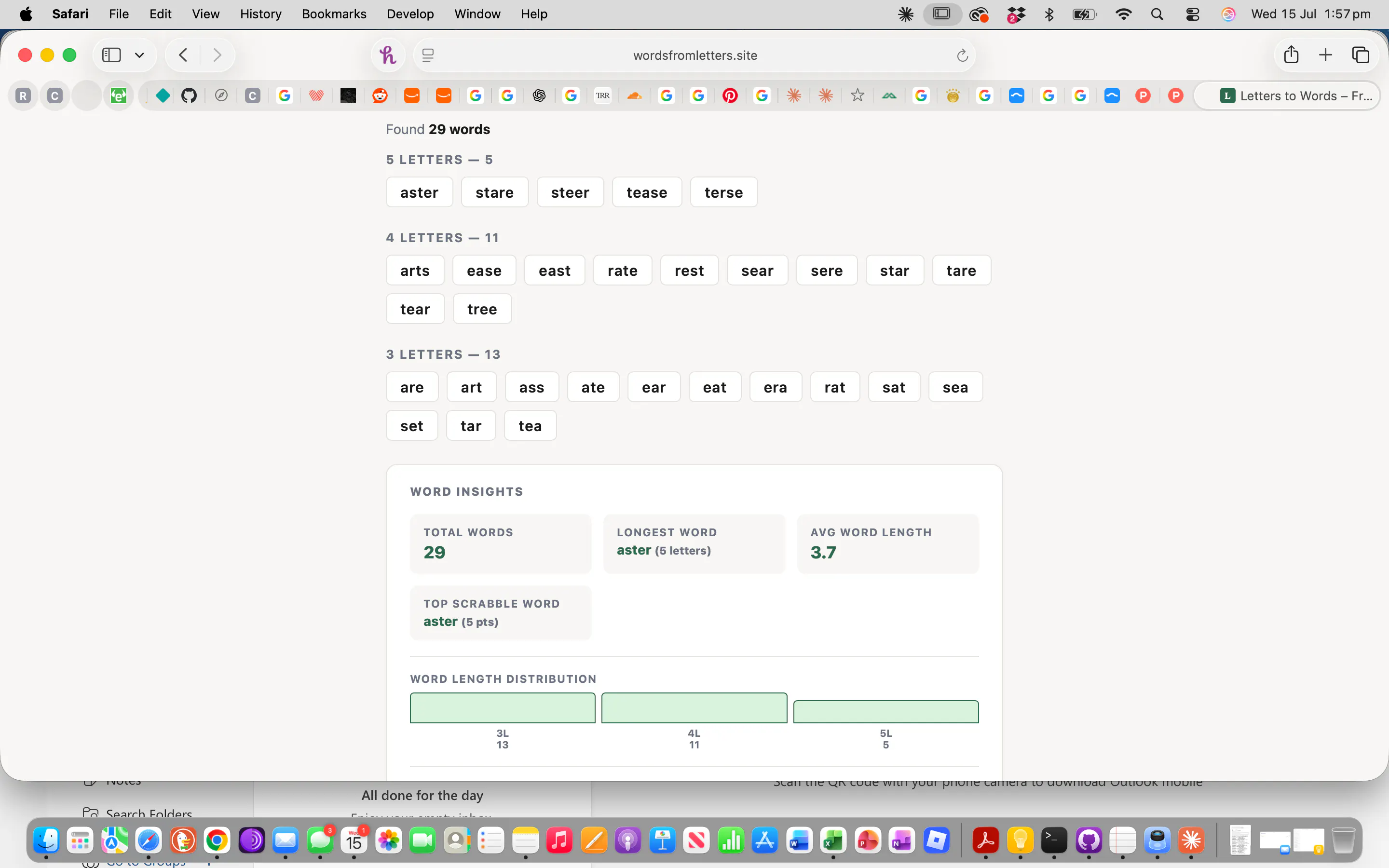Open the page menu icon in address bar
This screenshot has height=868, width=1389.
[428, 55]
